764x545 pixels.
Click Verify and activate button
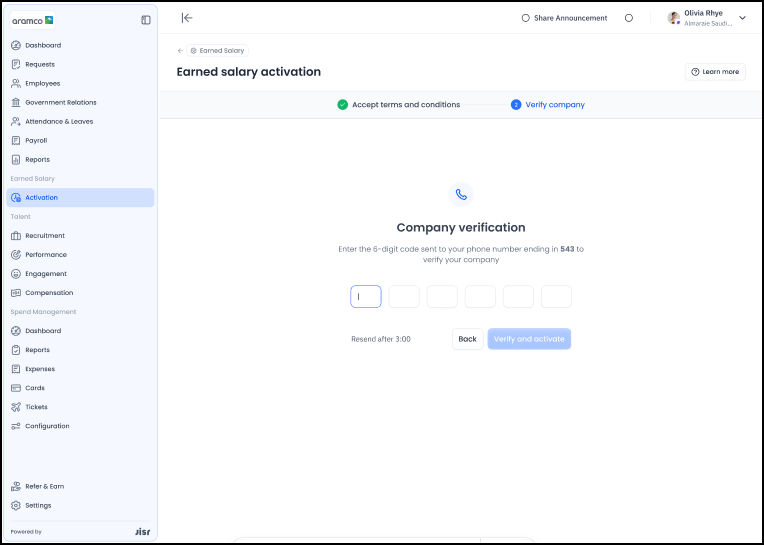[x=529, y=339]
